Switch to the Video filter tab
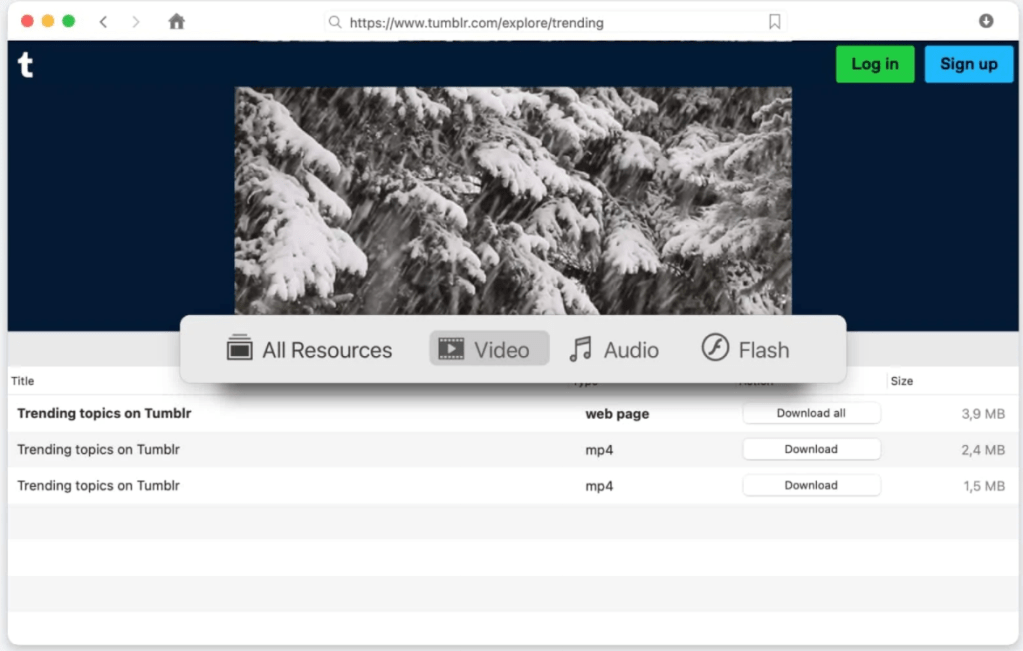This screenshot has height=651, width=1023. (489, 349)
